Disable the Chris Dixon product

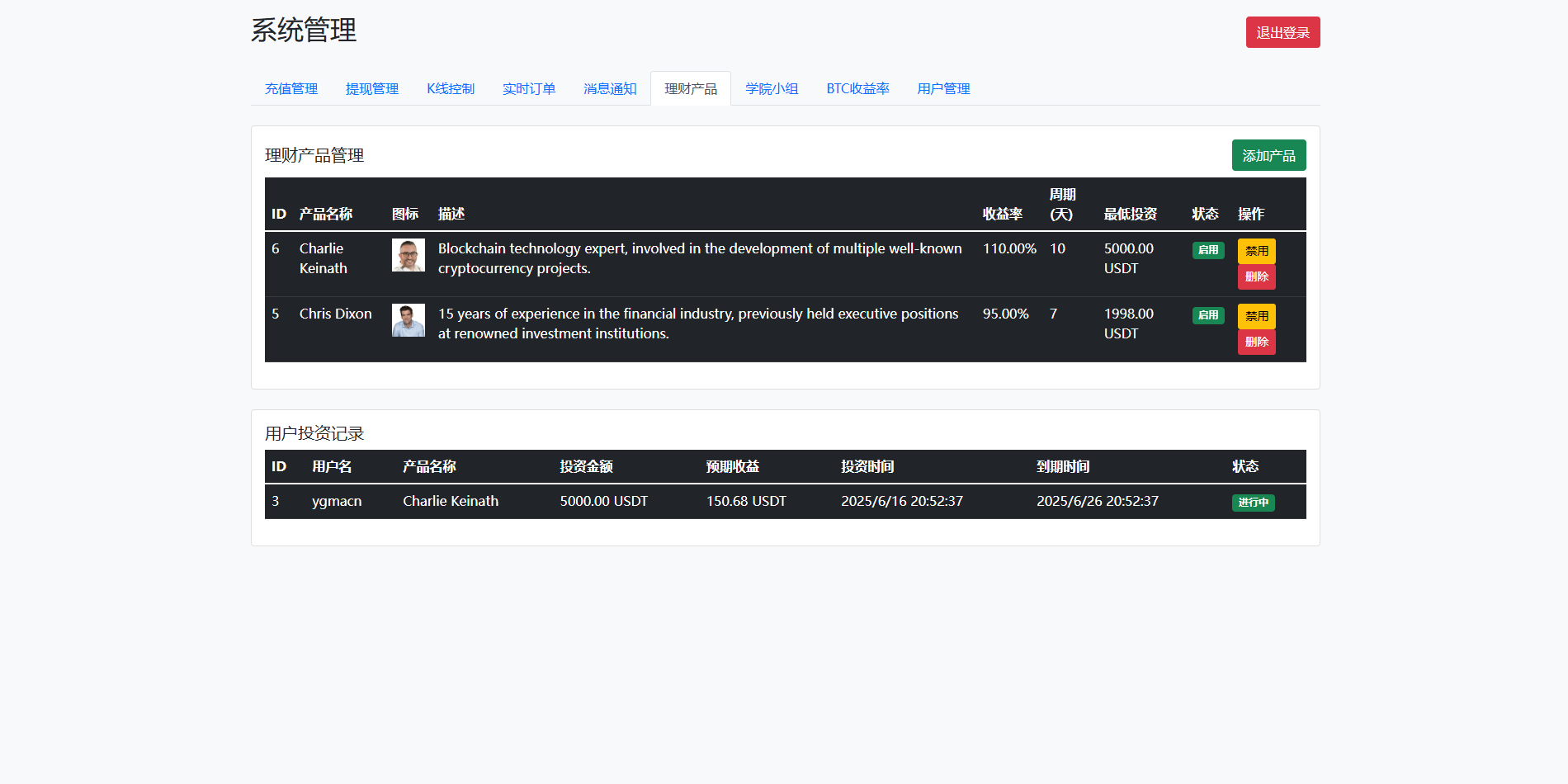click(x=1256, y=316)
